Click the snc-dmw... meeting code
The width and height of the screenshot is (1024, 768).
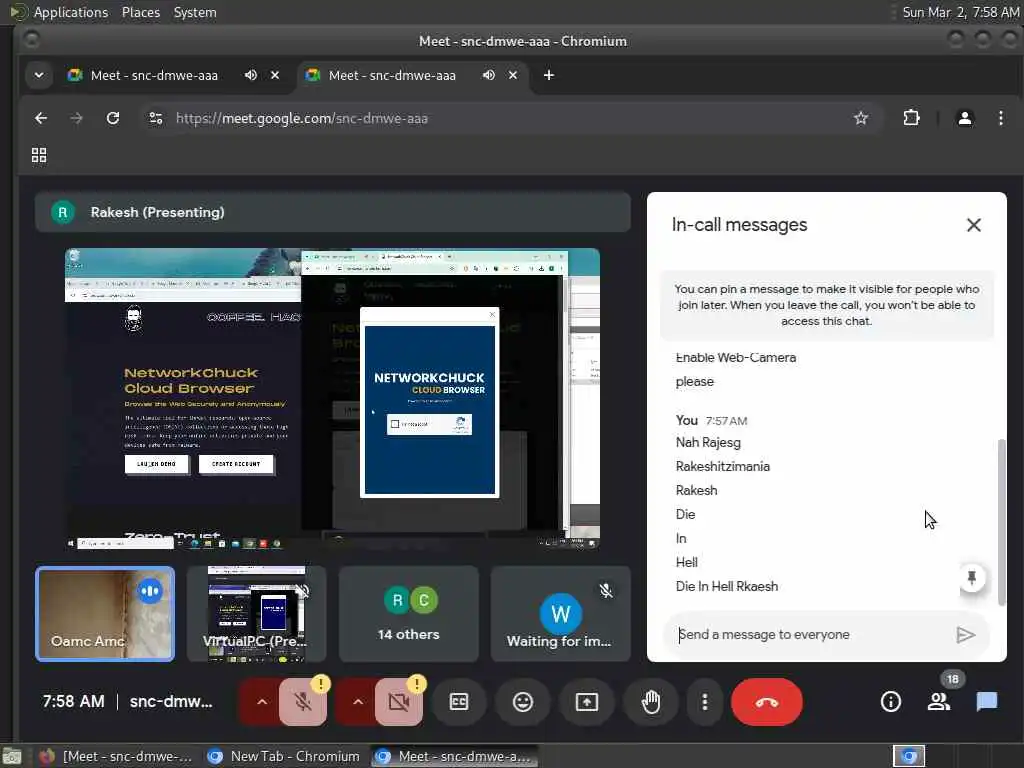(x=171, y=701)
